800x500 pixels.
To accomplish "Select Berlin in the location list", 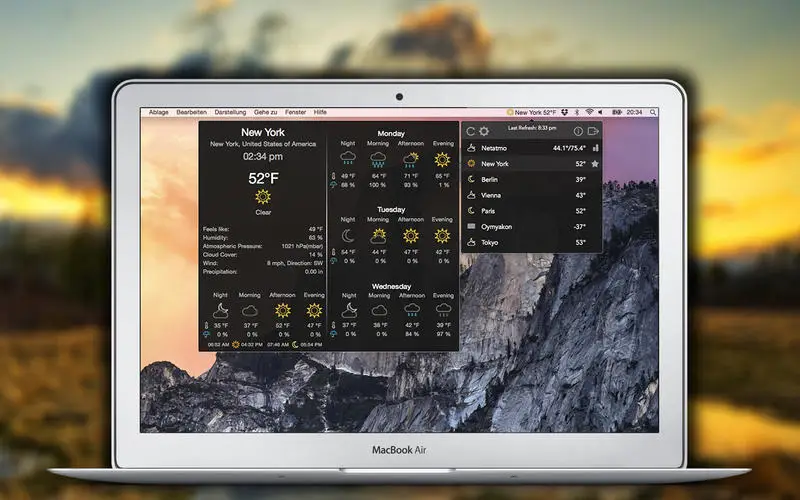I will pos(532,180).
